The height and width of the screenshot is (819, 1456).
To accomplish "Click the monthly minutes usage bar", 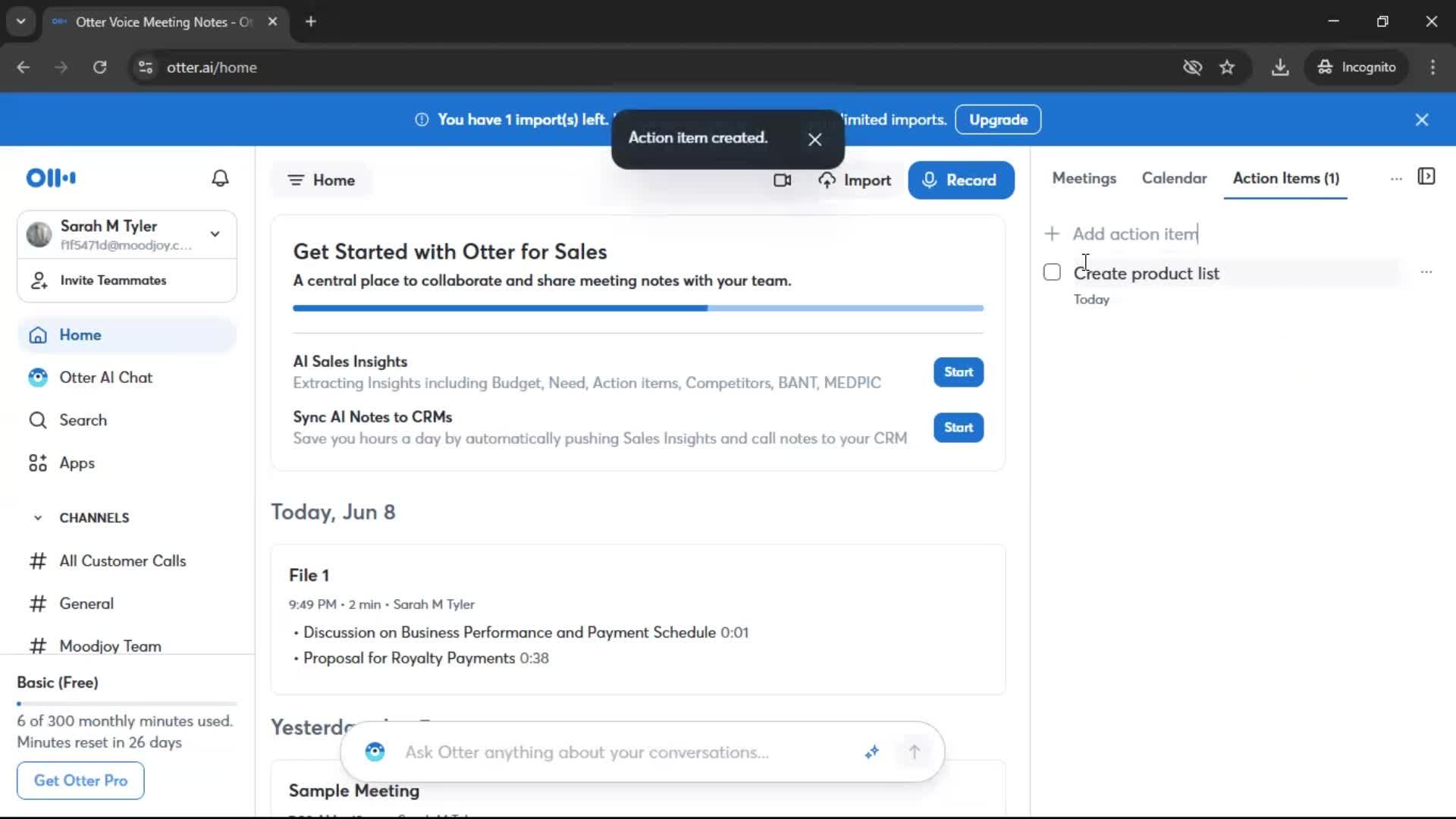I will point(127,704).
